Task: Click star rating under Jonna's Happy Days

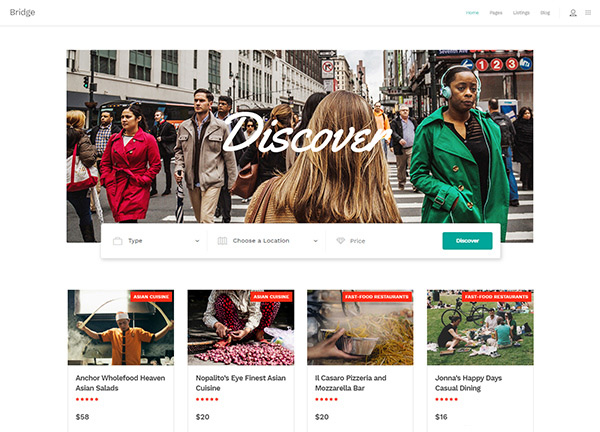Action: [x=447, y=399]
